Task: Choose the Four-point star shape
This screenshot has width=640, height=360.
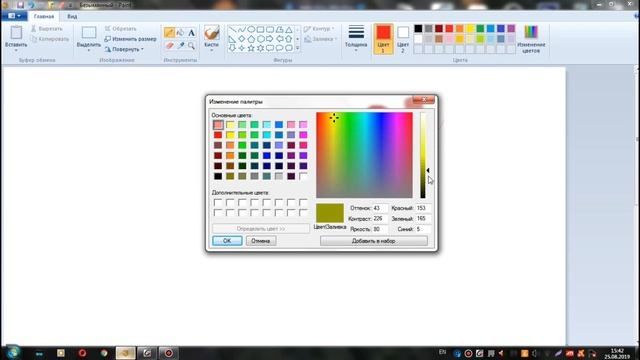Action: [242, 48]
